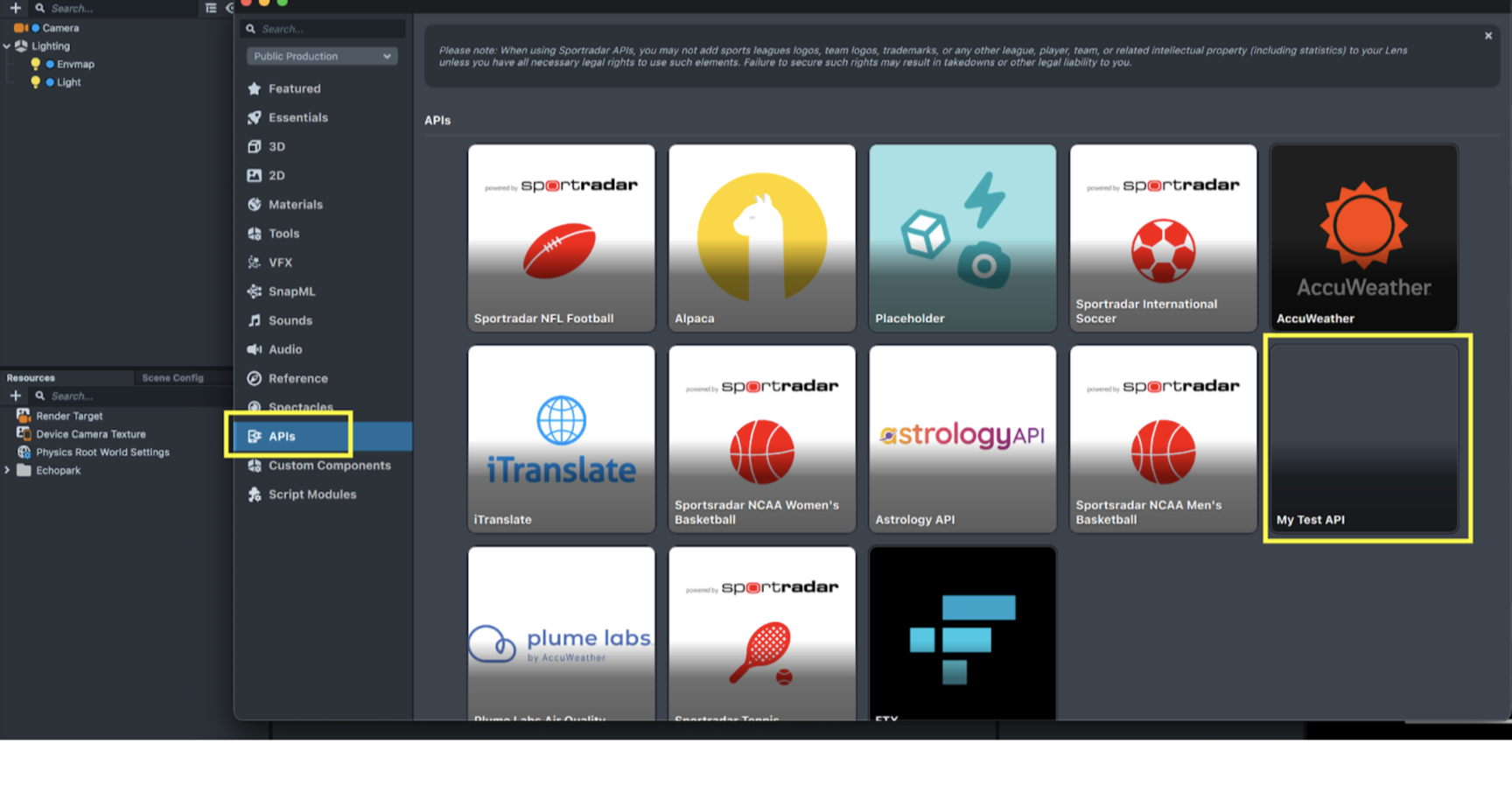Add a new resource with plus icon
This screenshot has height=793, width=1512.
[15, 396]
